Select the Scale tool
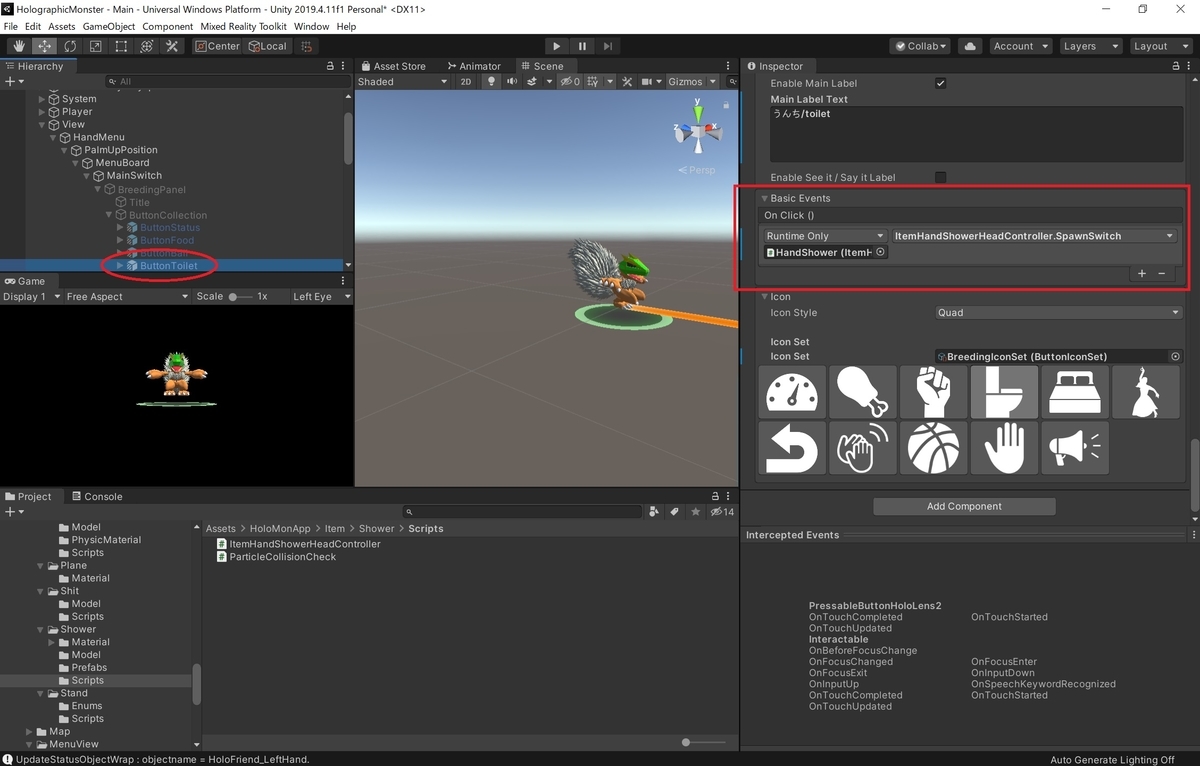The width and height of the screenshot is (1200, 766). [x=95, y=46]
